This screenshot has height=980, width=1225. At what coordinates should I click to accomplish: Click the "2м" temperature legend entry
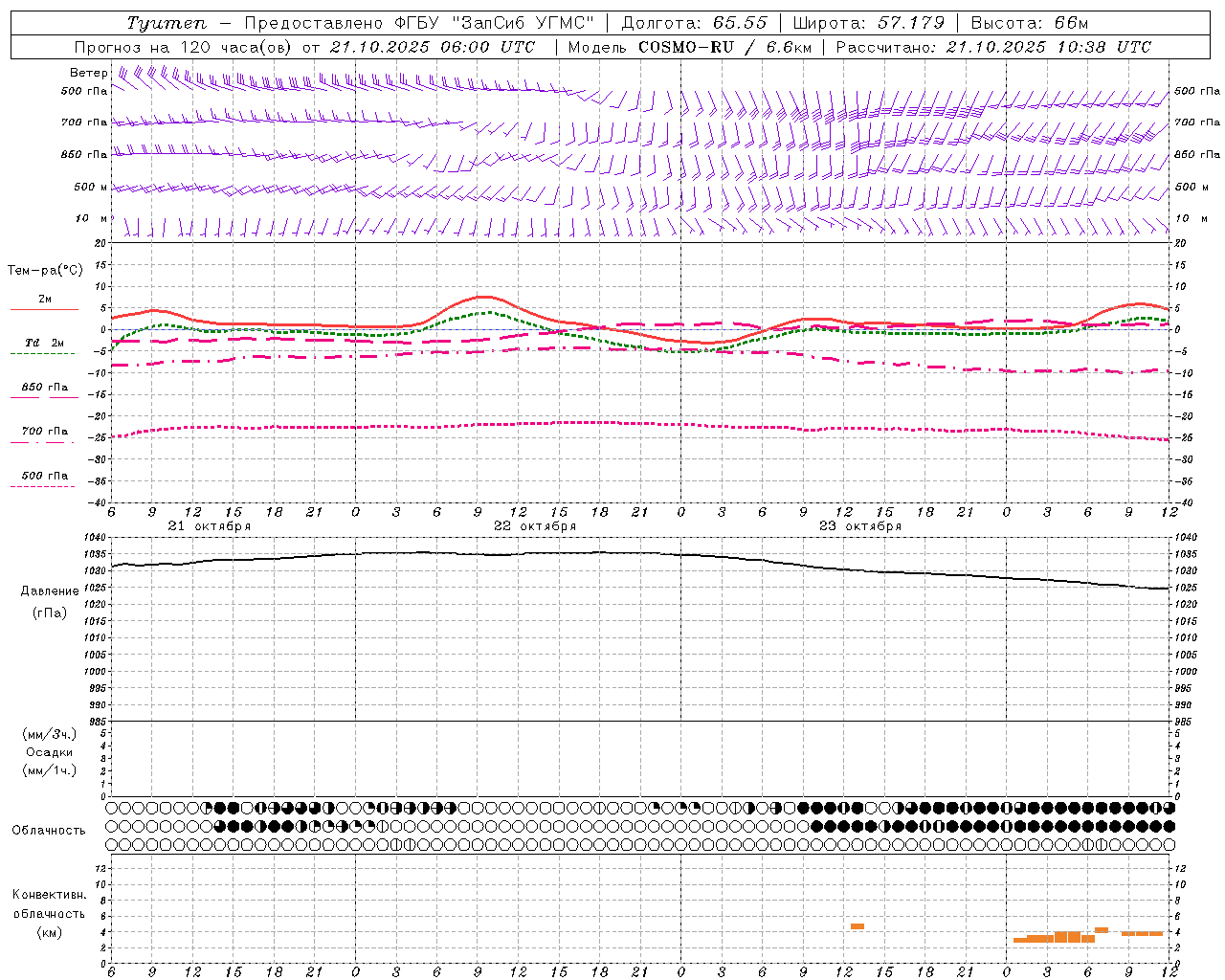[45, 300]
